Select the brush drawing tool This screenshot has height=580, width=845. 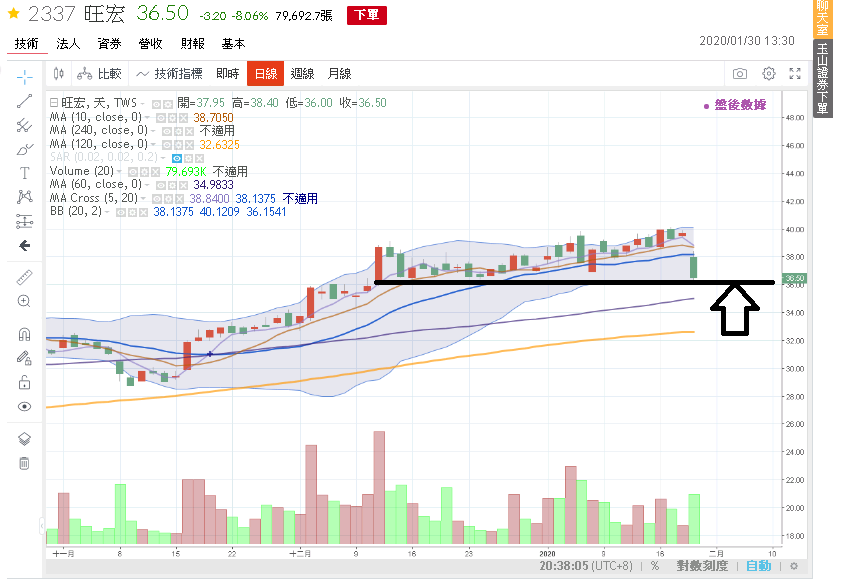click(x=24, y=149)
